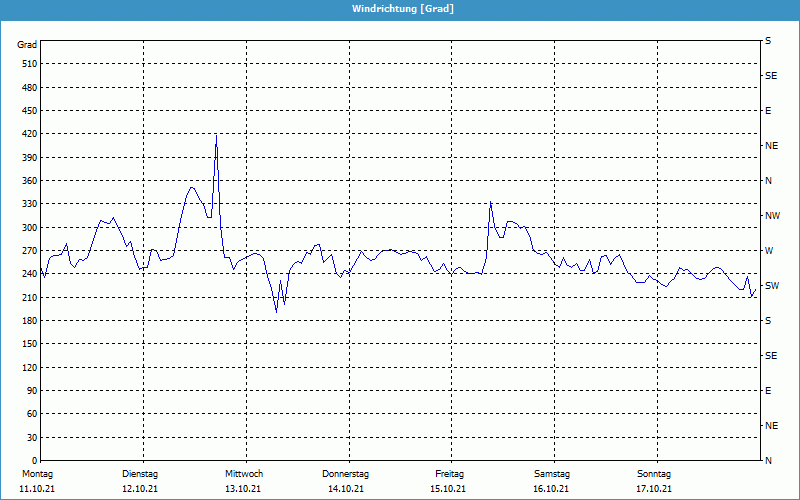Screen dimensions: 800x500
Task: Click the Sonntag day label
Action: point(654,473)
